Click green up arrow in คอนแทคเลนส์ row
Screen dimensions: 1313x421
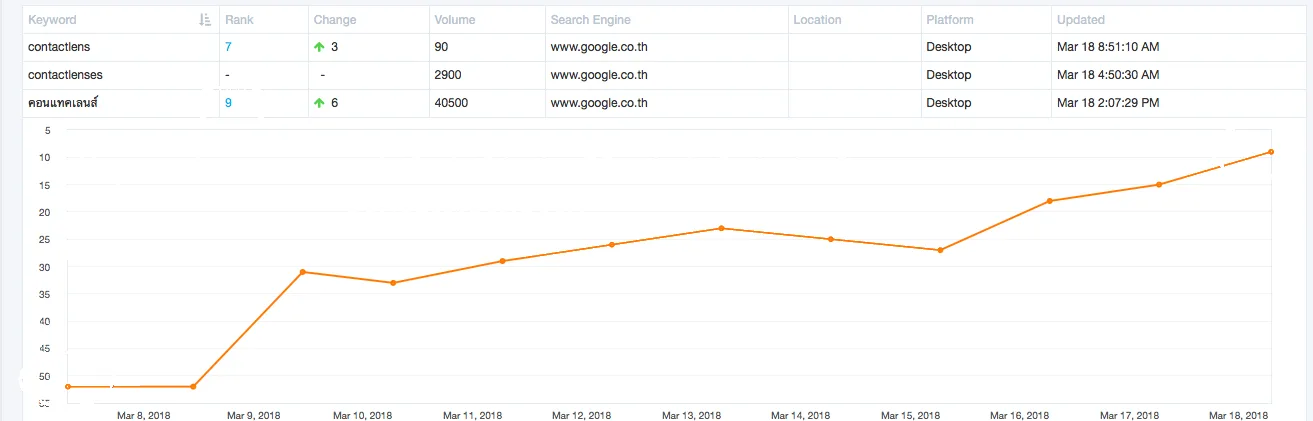tap(319, 103)
